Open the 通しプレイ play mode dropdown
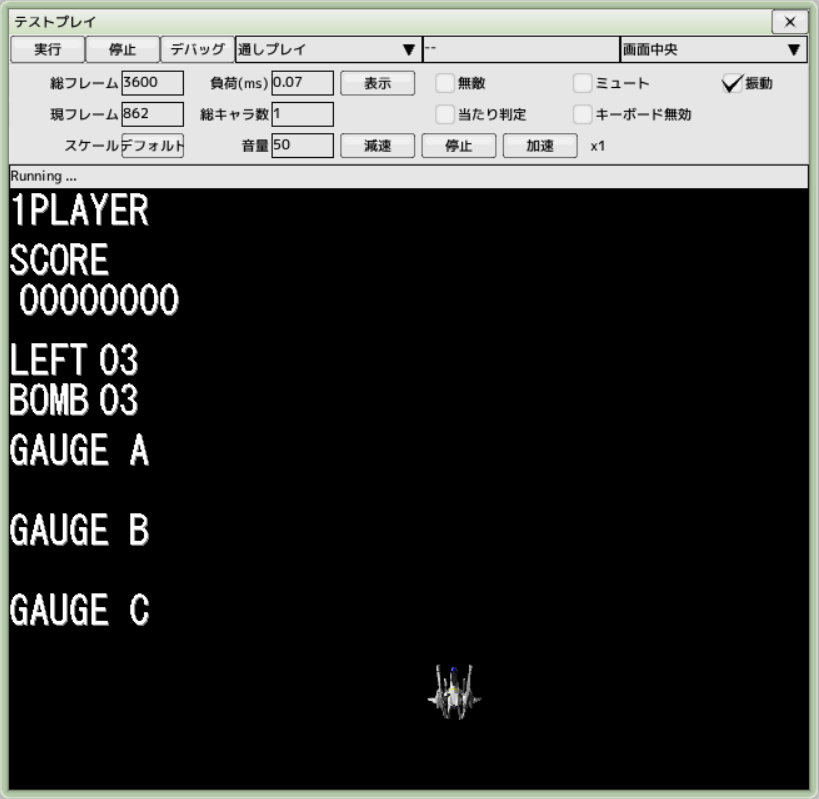The image size is (819, 799). pyautogui.click(x=327, y=49)
